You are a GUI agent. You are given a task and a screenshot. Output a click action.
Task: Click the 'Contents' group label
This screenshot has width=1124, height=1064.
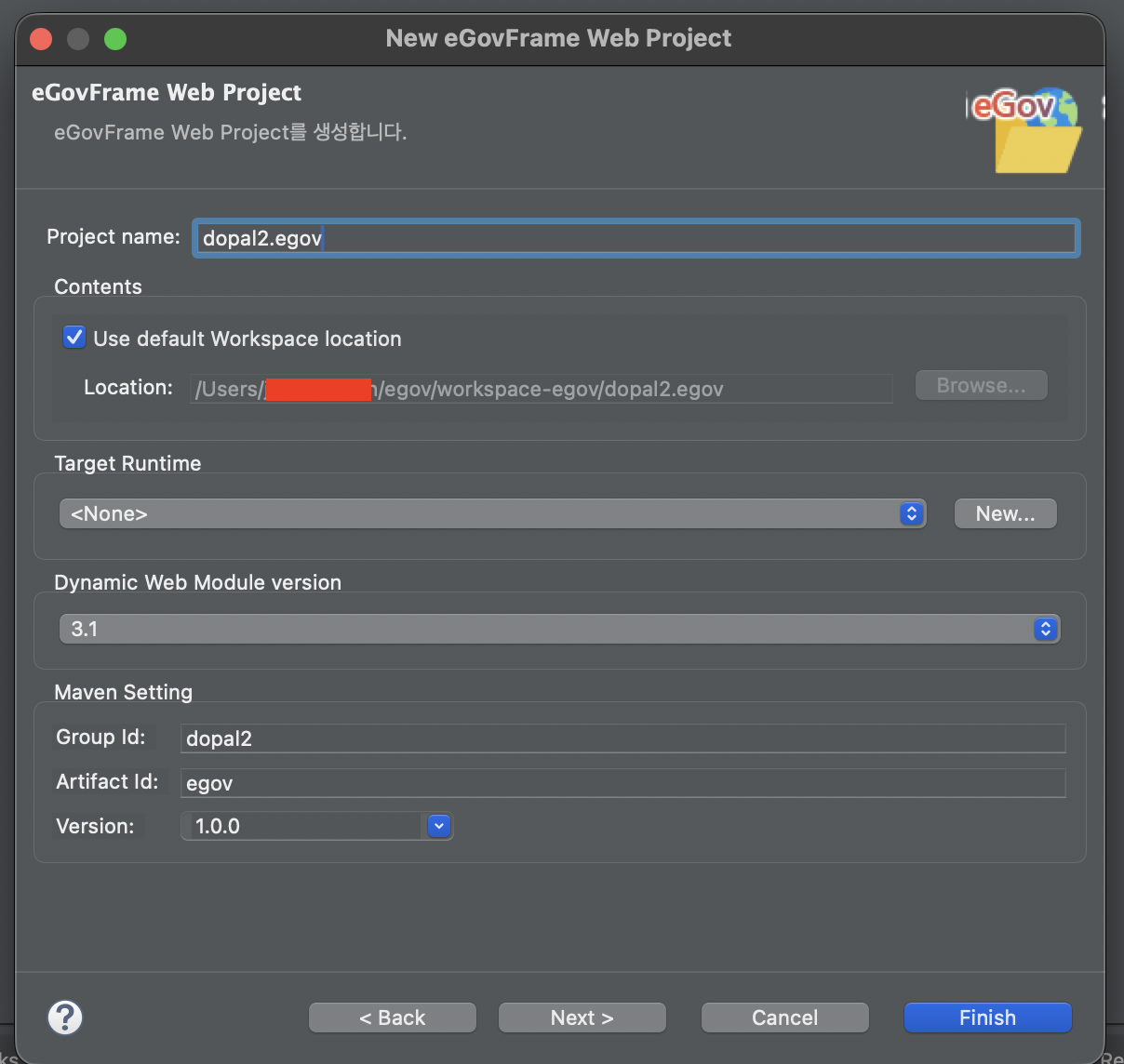tap(99, 286)
